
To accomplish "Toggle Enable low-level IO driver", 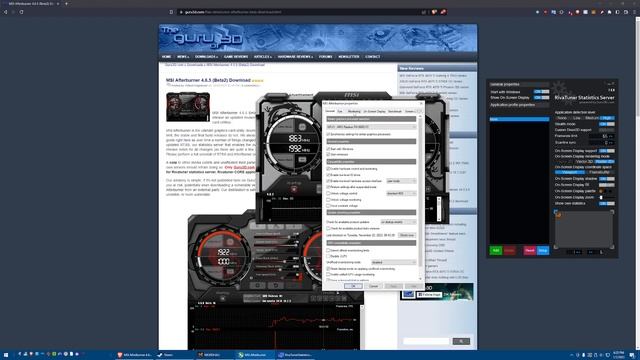I will click(x=328, y=175).
